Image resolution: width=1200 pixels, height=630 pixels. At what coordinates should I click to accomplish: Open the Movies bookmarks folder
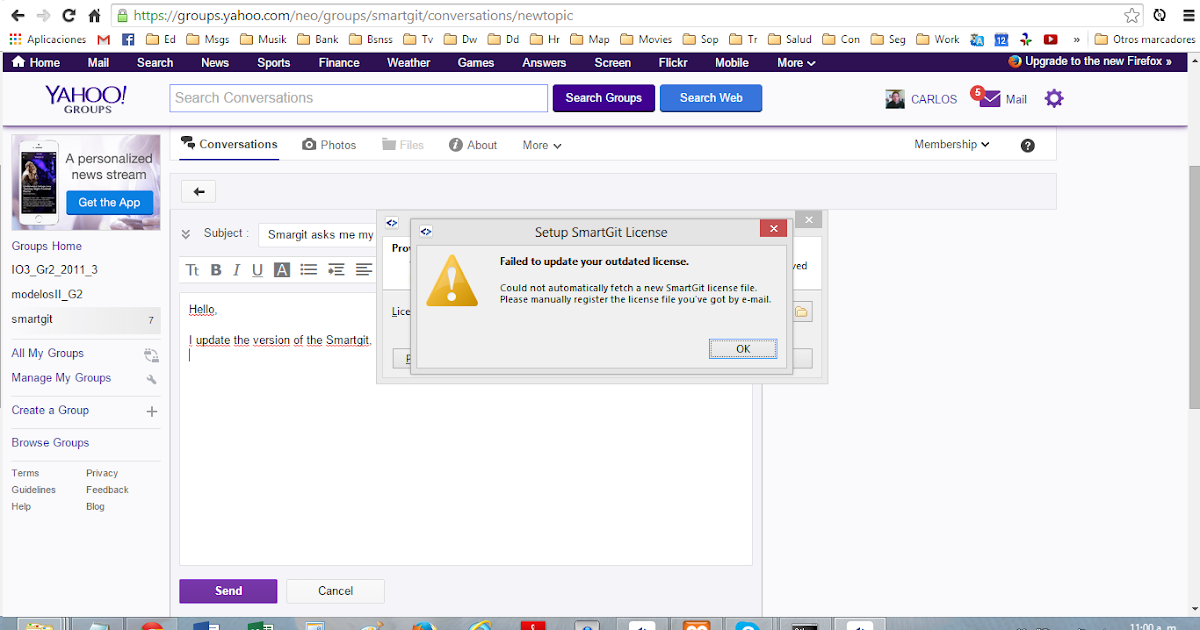(x=646, y=39)
